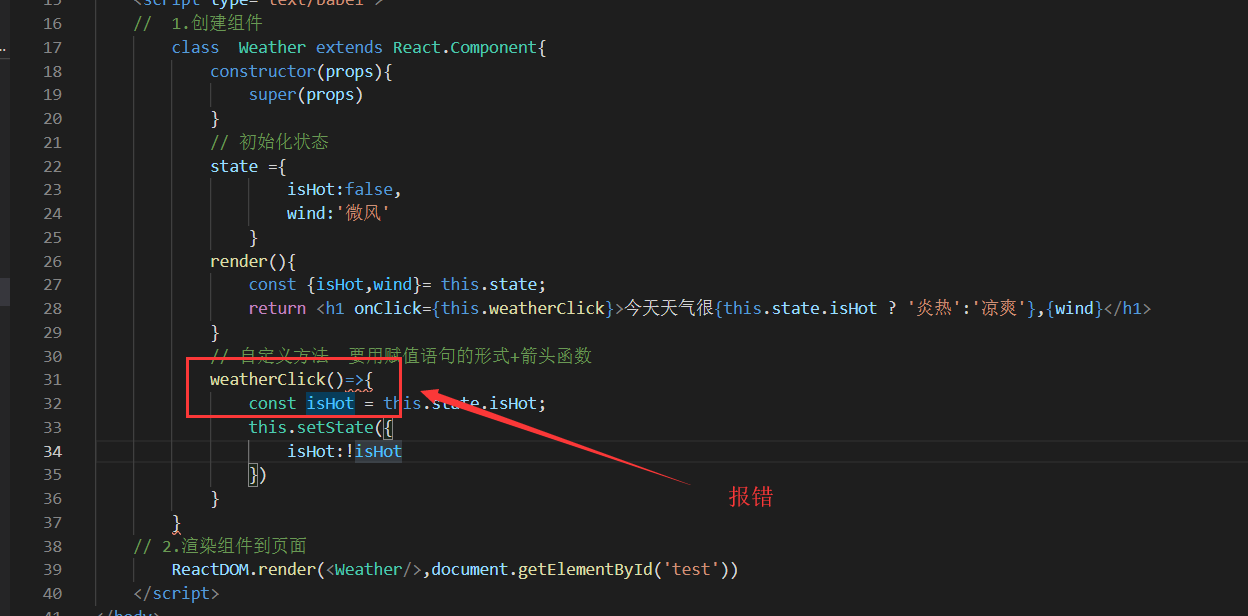
Task: Click the 'state' property on line 22
Action: coord(234,166)
